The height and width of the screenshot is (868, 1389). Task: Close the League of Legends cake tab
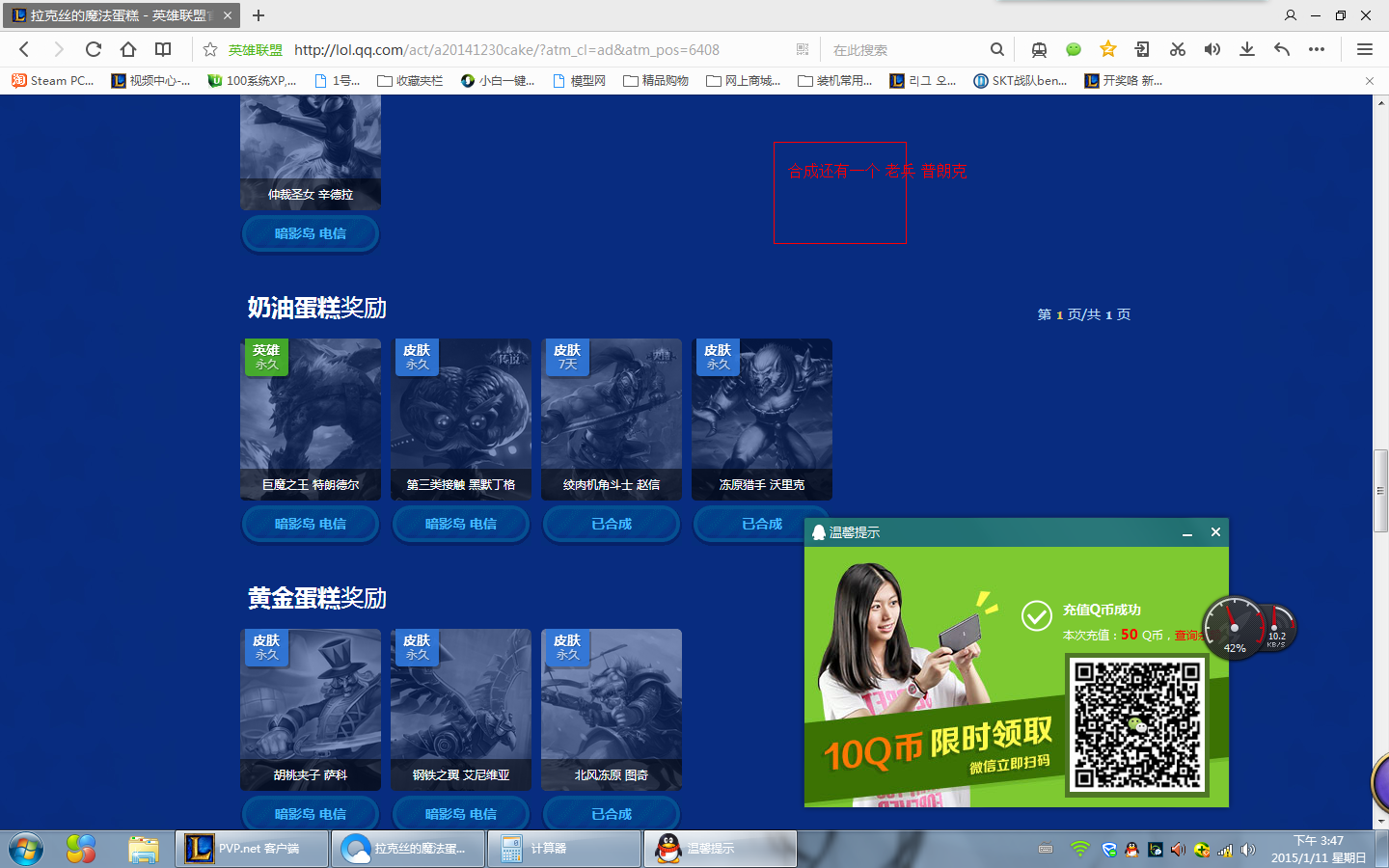228,15
